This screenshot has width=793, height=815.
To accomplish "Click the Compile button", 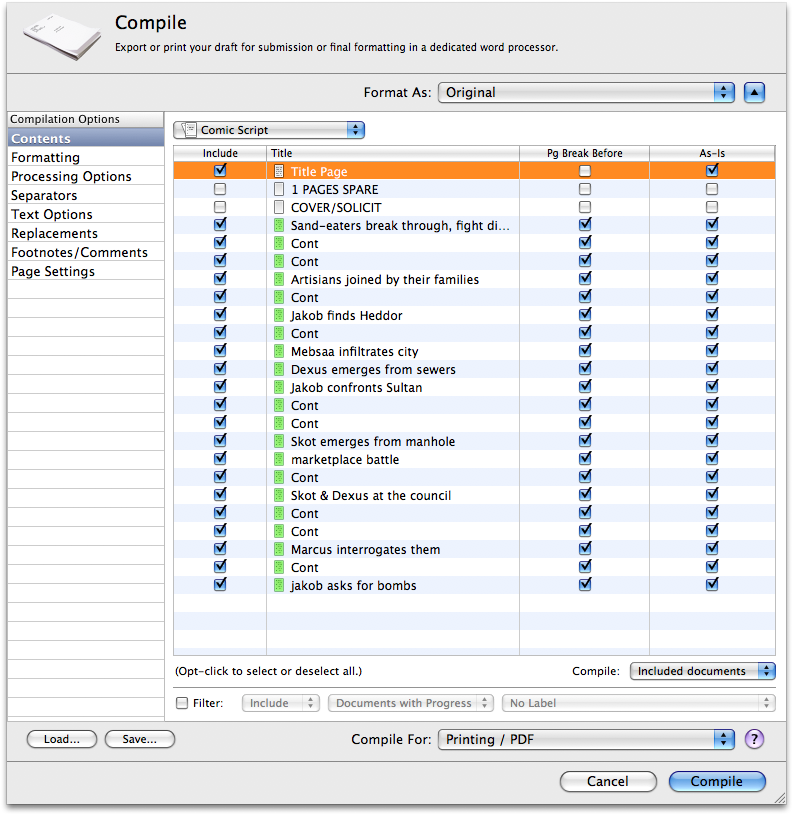I will (x=716, y=781).
